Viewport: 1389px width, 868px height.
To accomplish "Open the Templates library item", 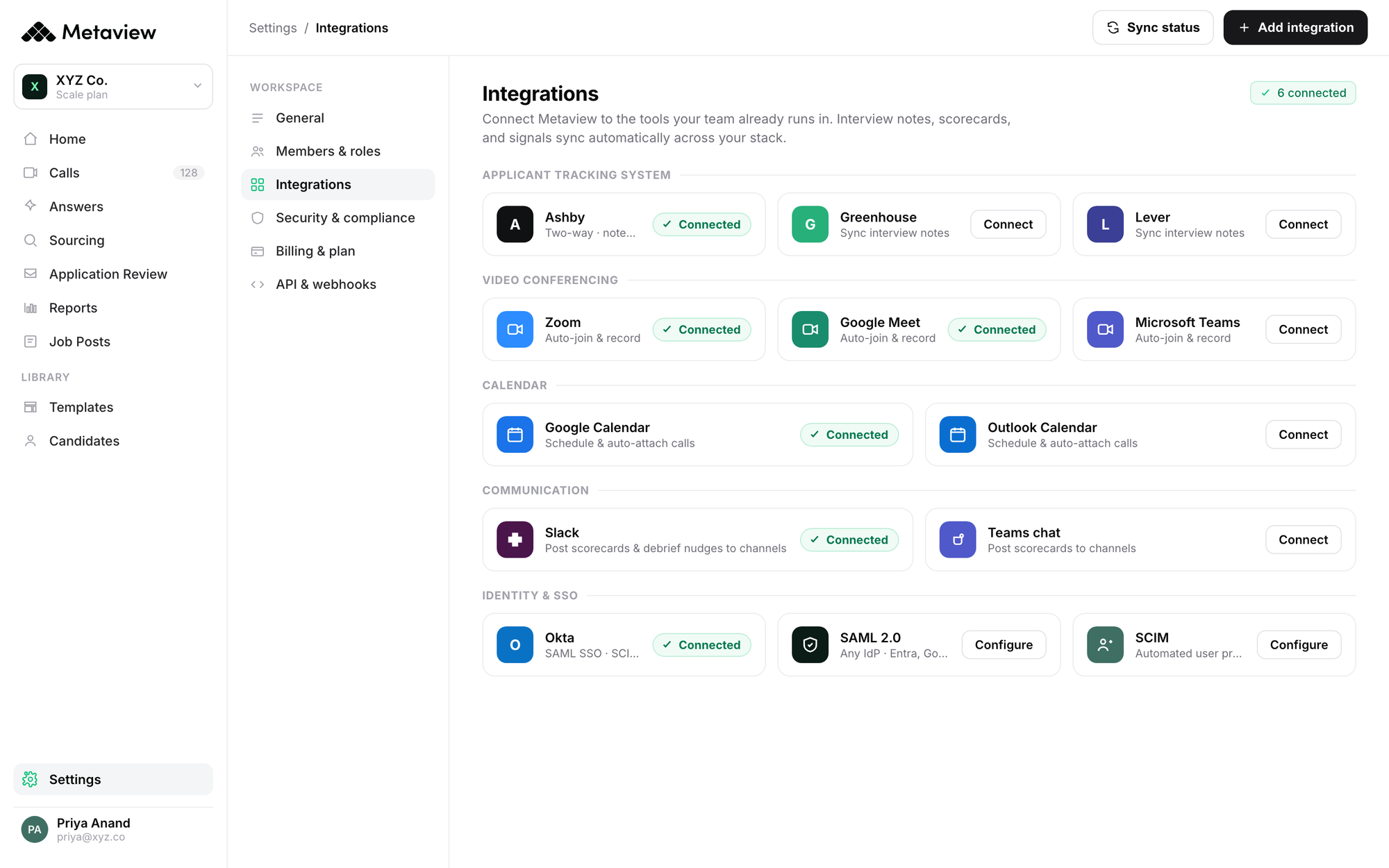I will tap(113, 407).
